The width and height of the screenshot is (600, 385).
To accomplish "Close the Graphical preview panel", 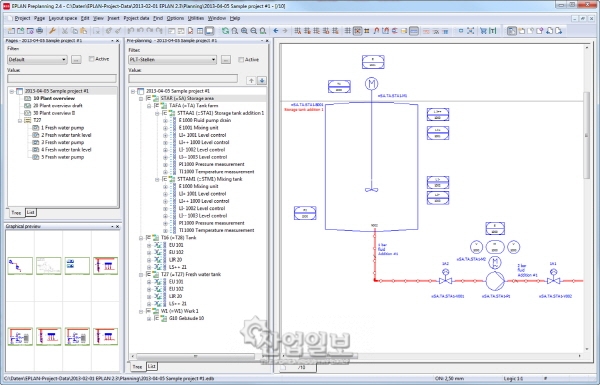I will point(117,227).
